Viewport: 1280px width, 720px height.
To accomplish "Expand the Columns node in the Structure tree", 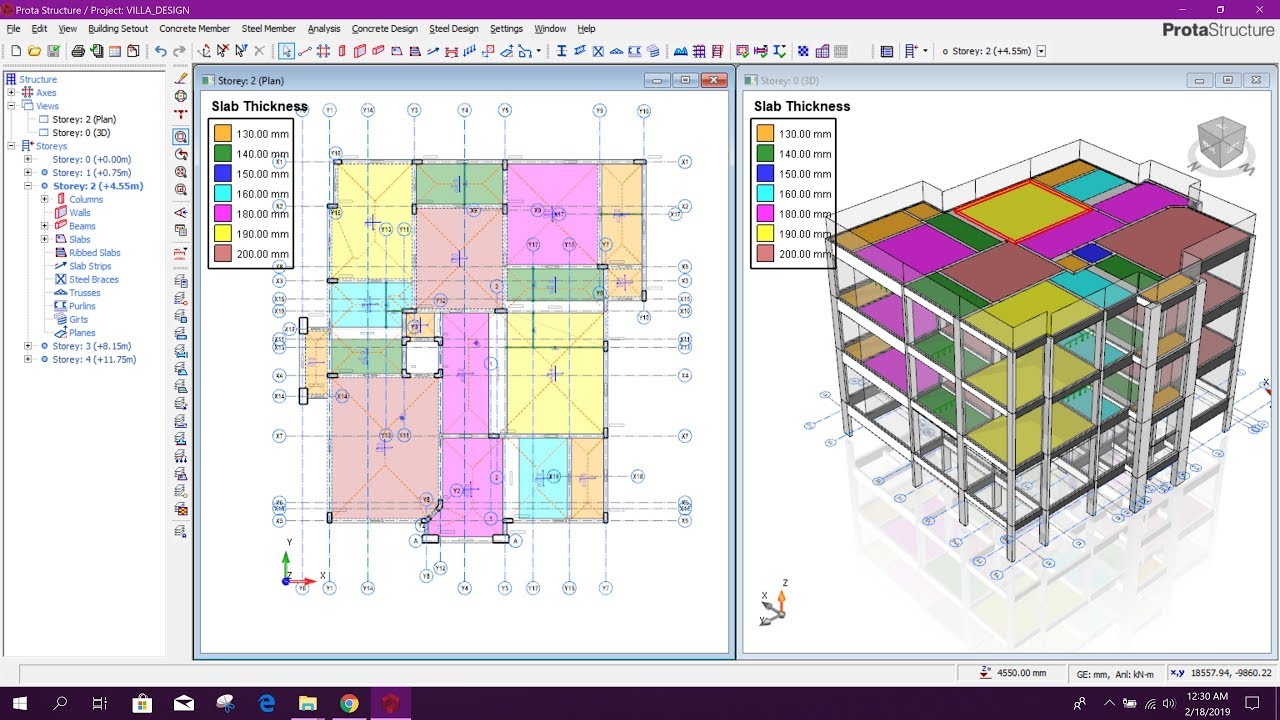I will tap(43, 199).
